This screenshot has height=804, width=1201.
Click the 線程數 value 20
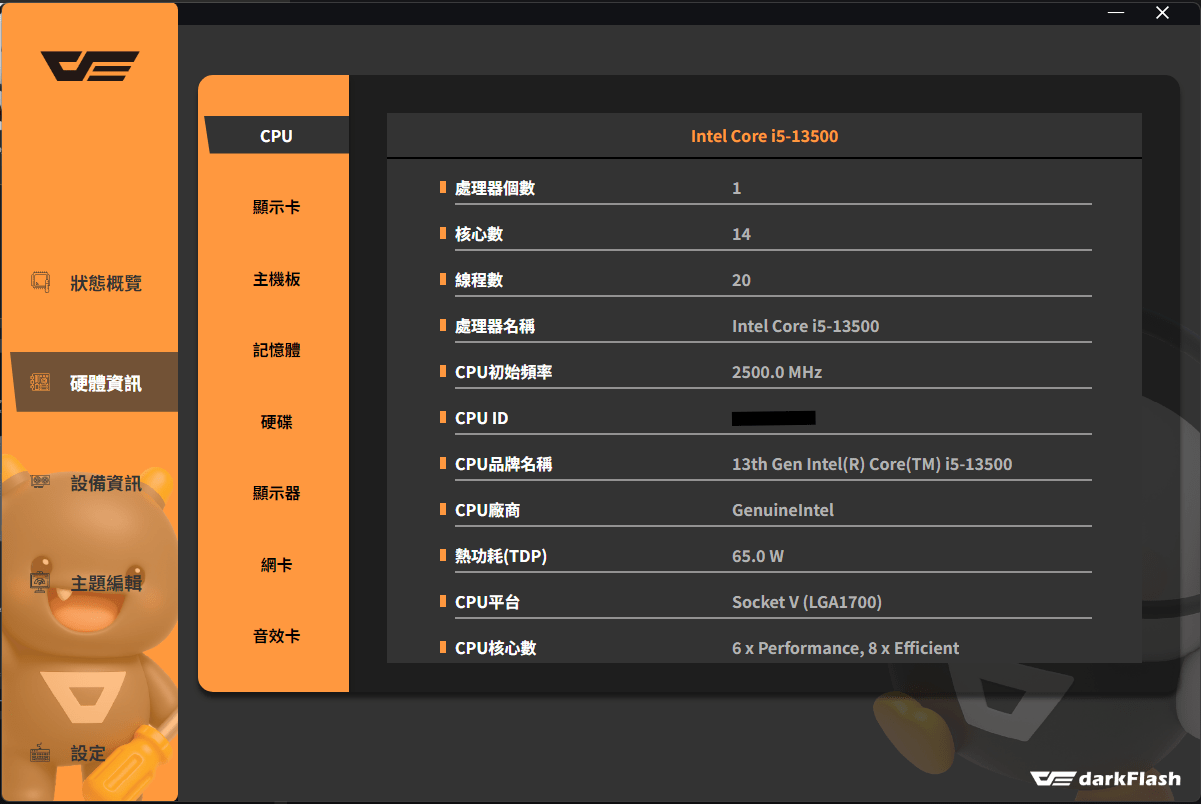pyautogui.click(x=741, y=280)
